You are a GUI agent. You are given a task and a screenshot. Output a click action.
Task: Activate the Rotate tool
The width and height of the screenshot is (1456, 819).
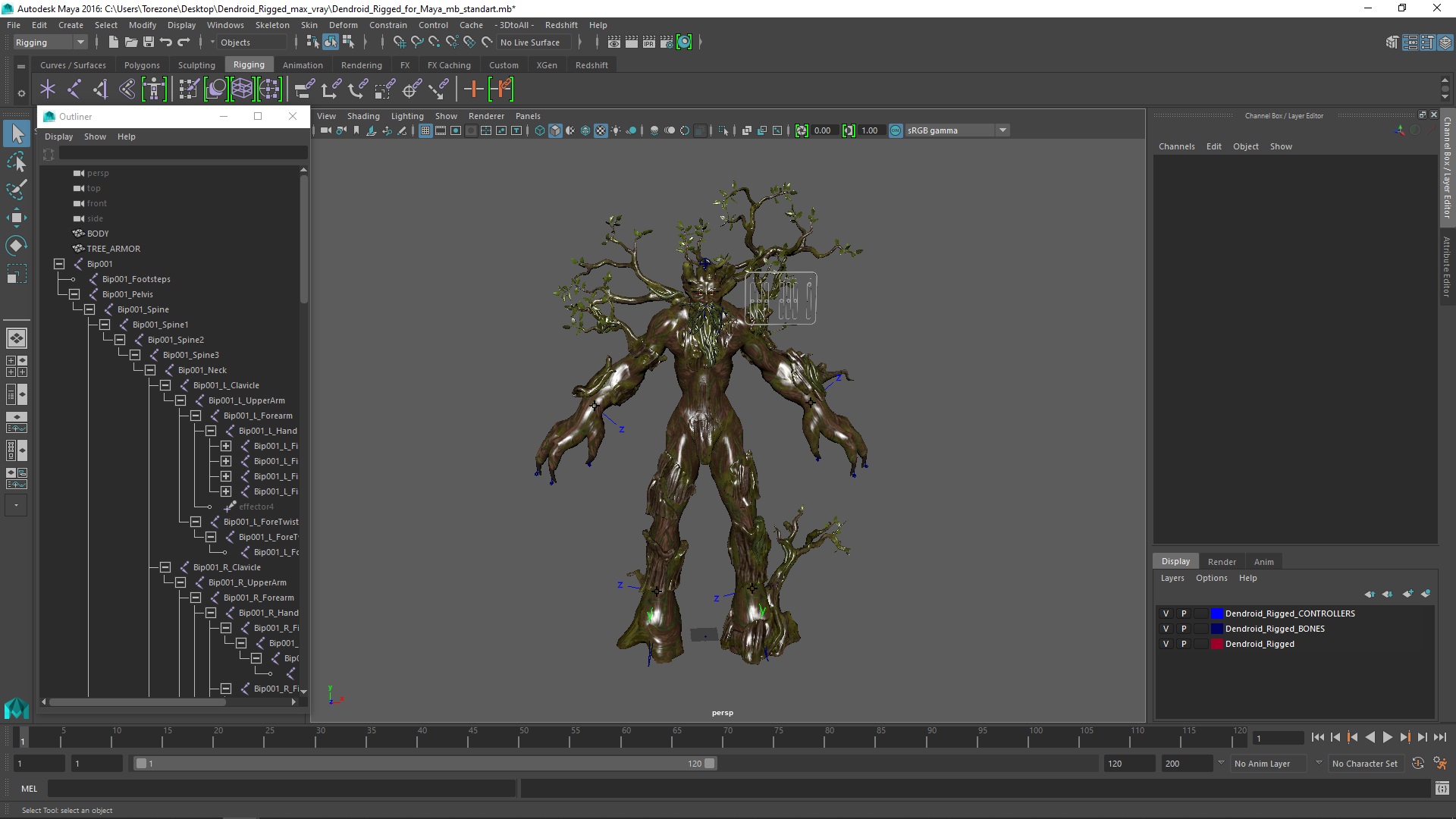coord(17,245)
